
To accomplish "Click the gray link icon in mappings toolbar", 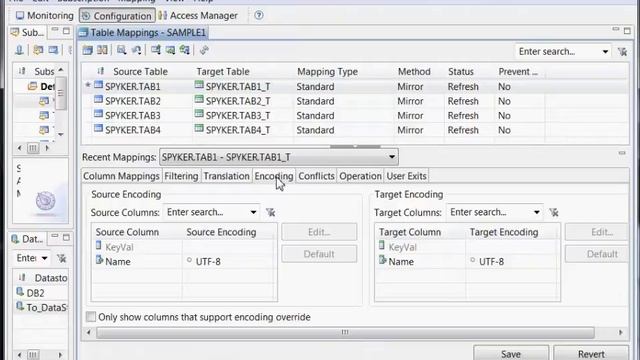I will click(x=204, y=50).
